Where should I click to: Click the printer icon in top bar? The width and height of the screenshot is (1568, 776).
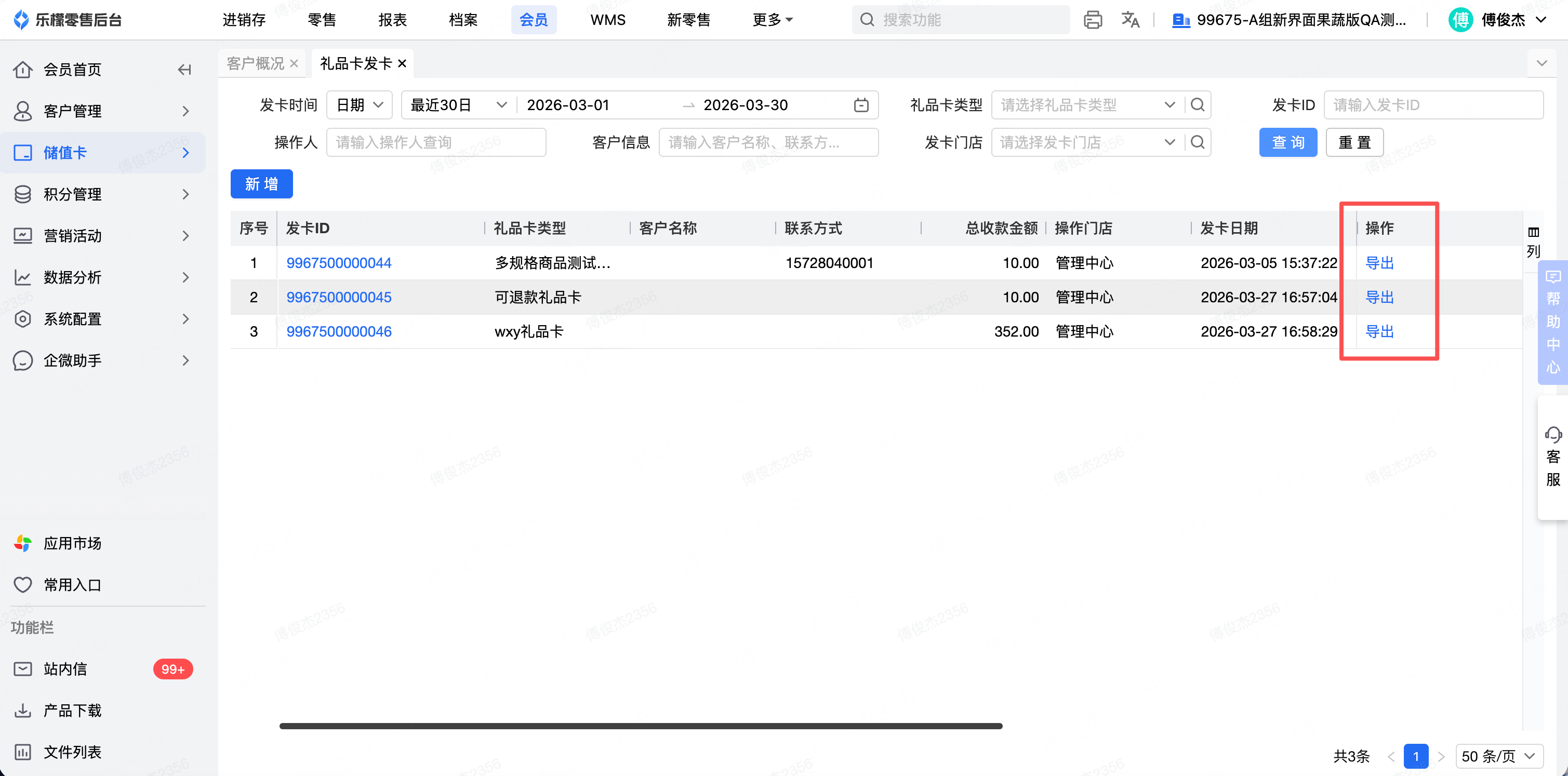[x=1093, y=20]
